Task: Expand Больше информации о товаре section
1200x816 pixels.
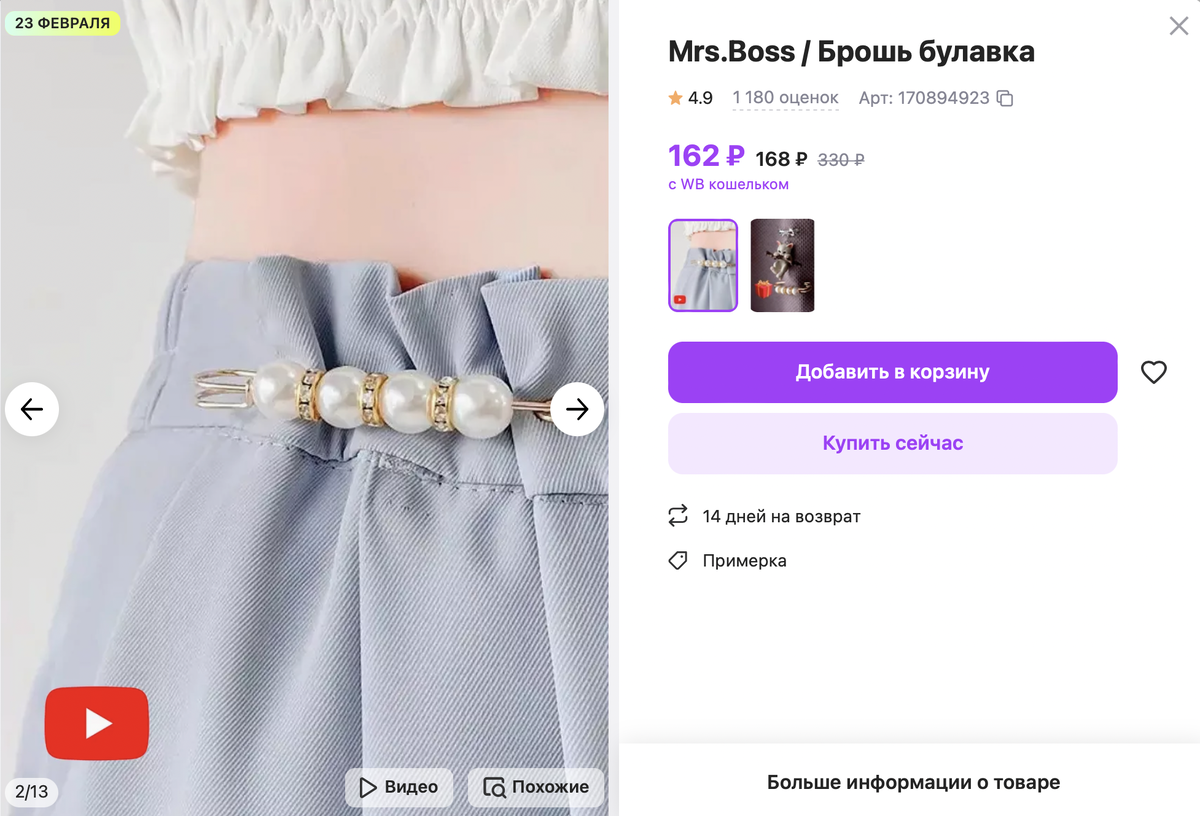Action: pos(914,783)
